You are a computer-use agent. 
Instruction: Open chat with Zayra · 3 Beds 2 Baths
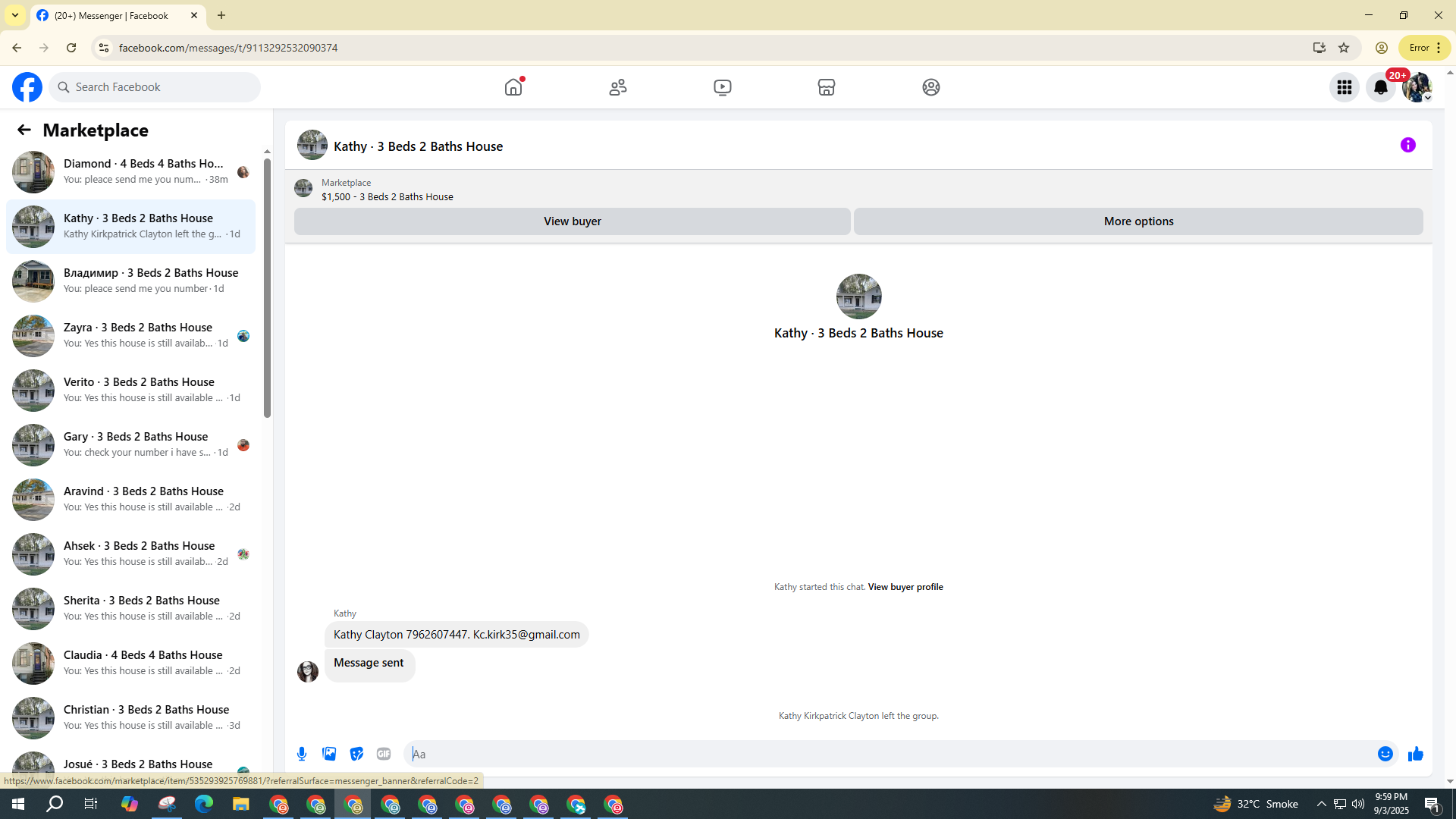pos(130,336)
